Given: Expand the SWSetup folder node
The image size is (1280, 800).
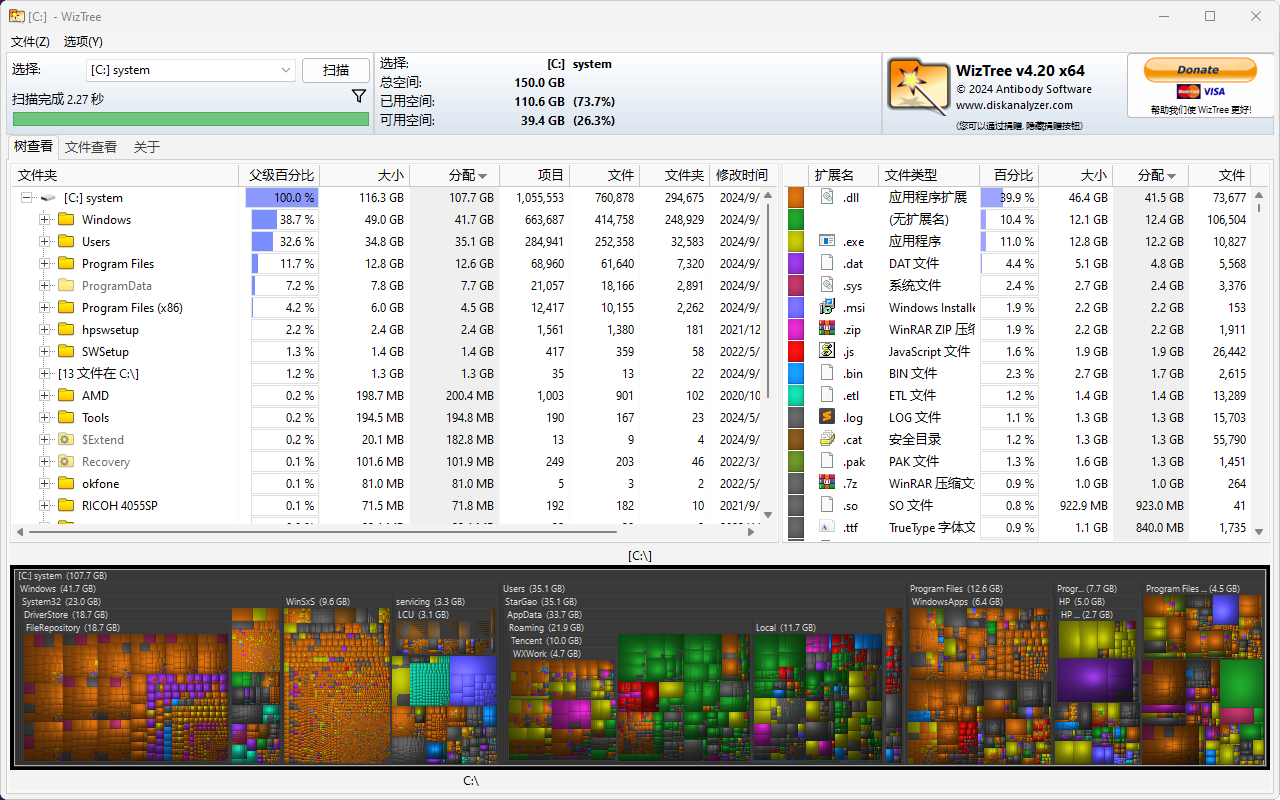Looking at the screenshot, I should tap(45, 352).
